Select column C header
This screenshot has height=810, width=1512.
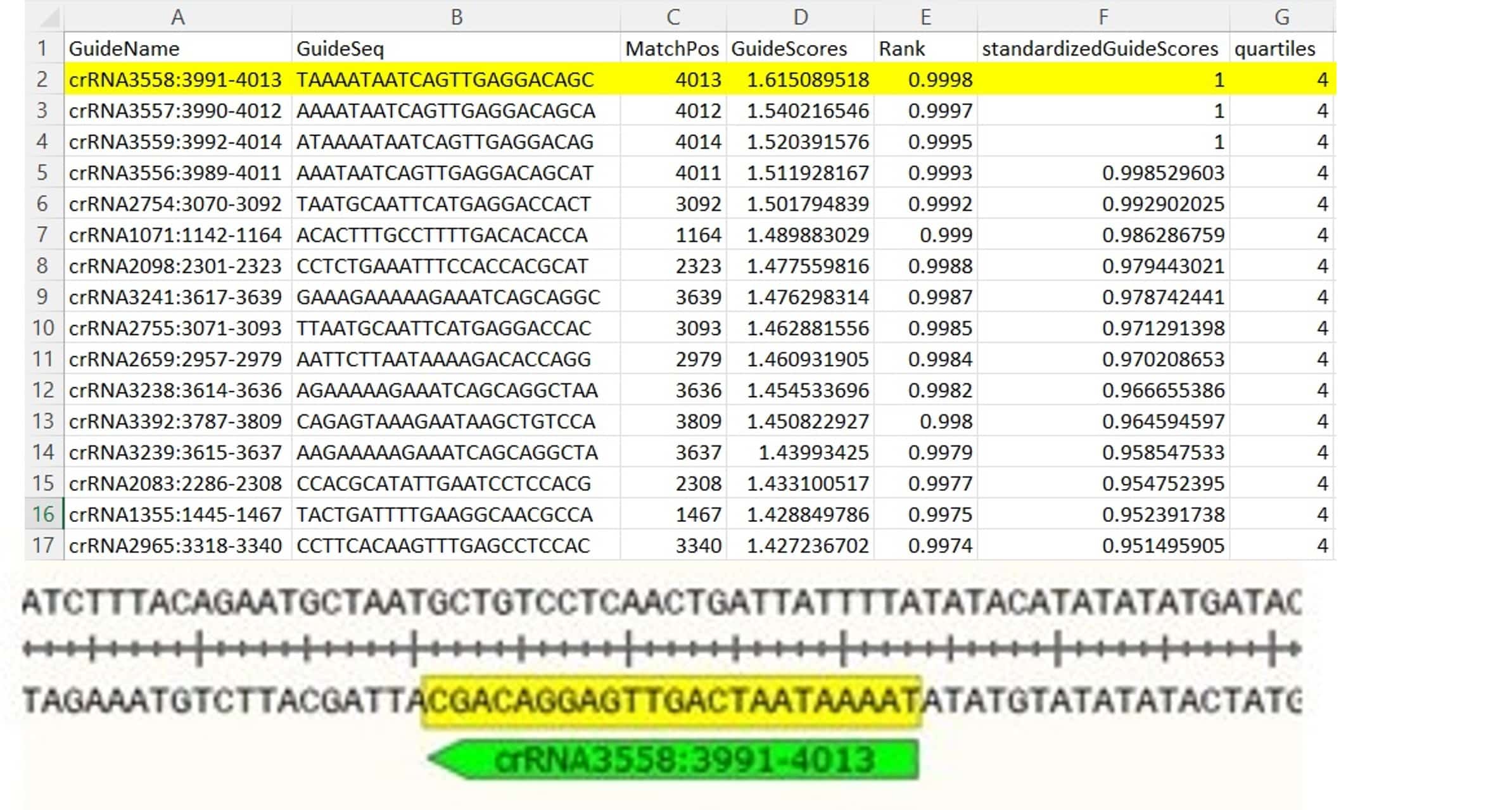pos(673,16)
